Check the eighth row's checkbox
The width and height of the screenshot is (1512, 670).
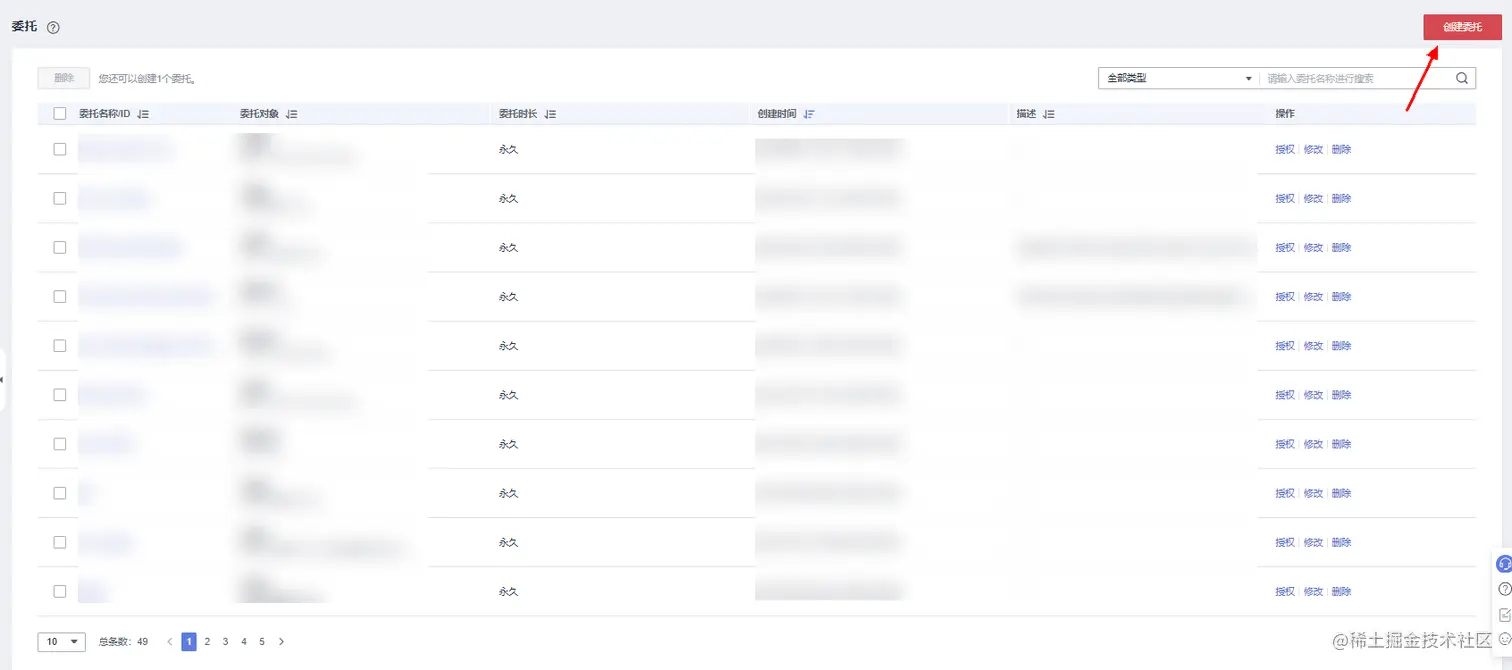tap(60, 493)
